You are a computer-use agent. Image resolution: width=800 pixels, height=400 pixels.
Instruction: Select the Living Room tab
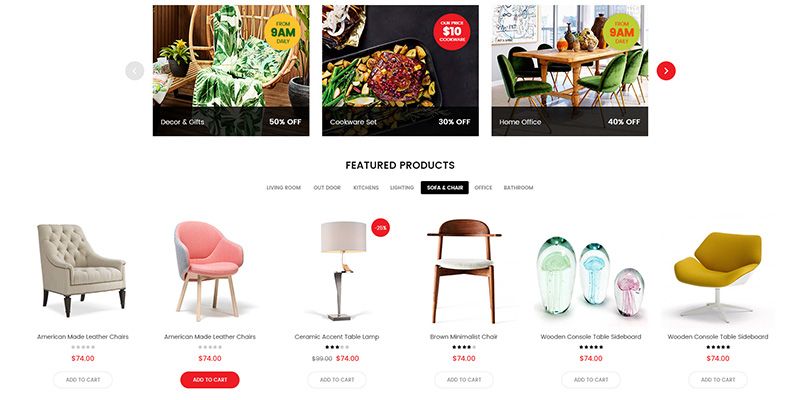pos(284,188)
